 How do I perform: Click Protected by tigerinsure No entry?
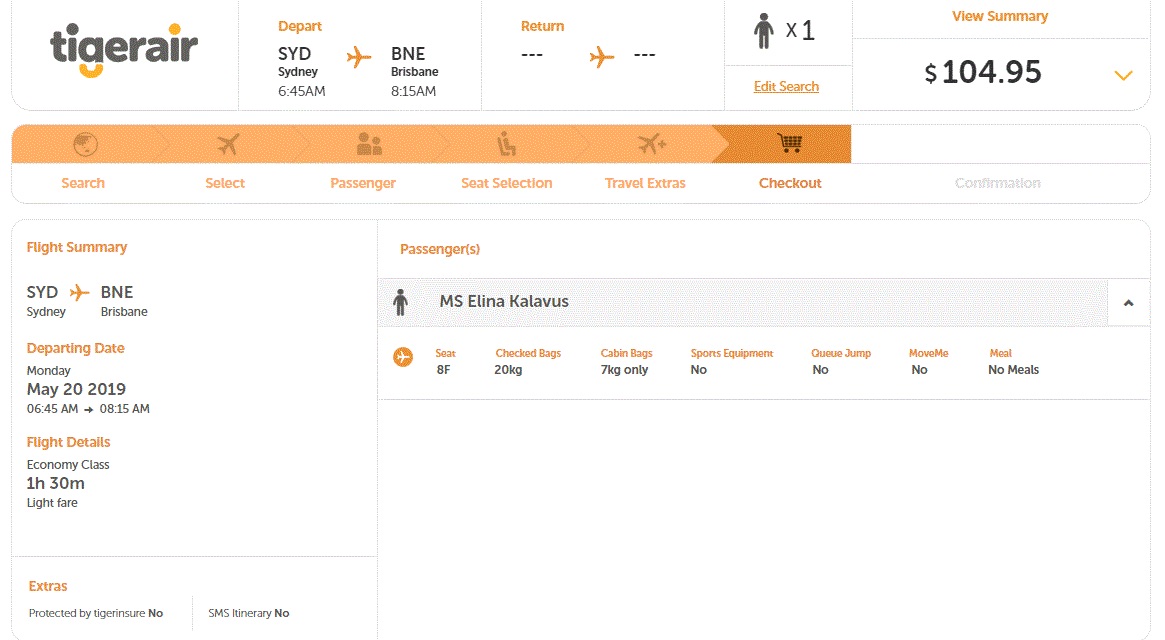pos(95,613)
